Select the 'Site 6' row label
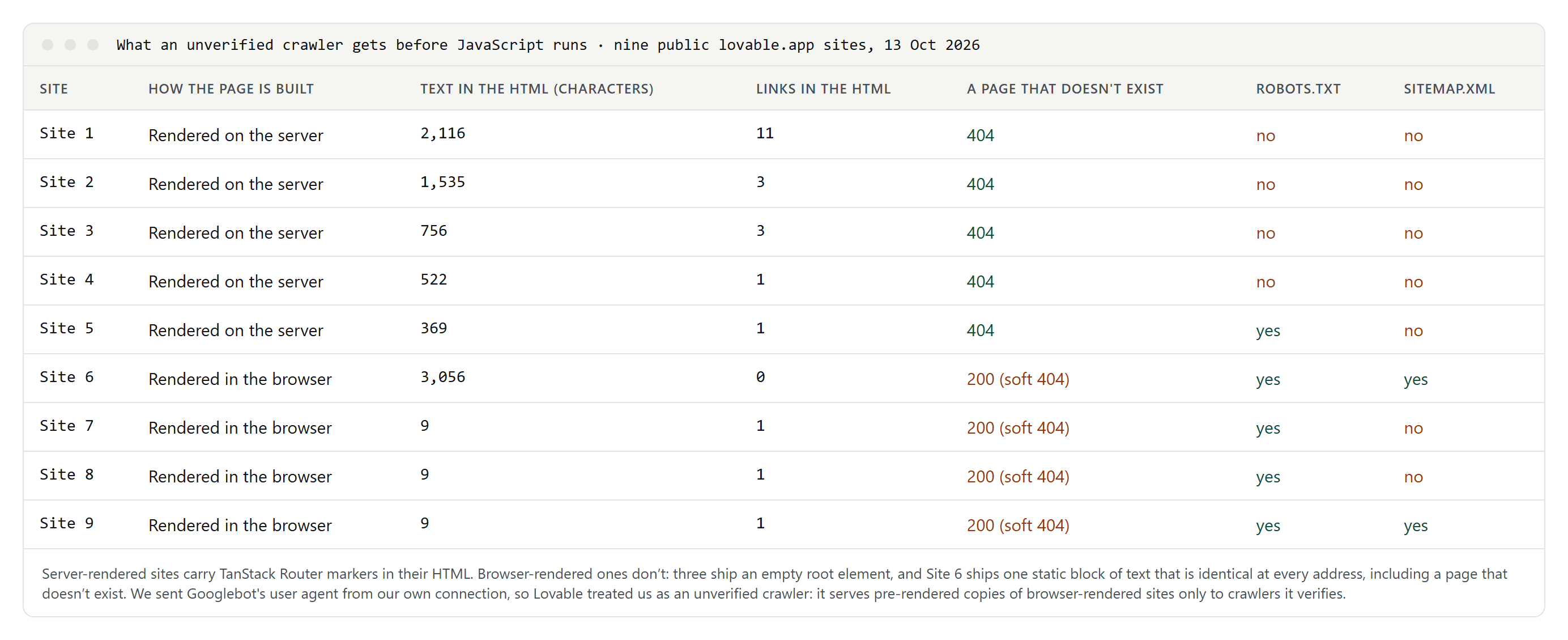Viewport: 1568px width, 640px height. click(x=66, y=377)
